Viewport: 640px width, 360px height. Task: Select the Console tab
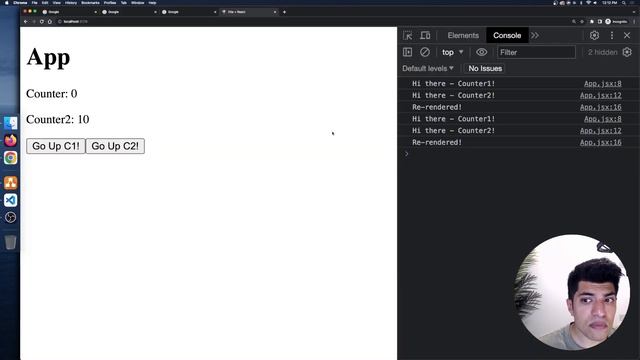507,36
